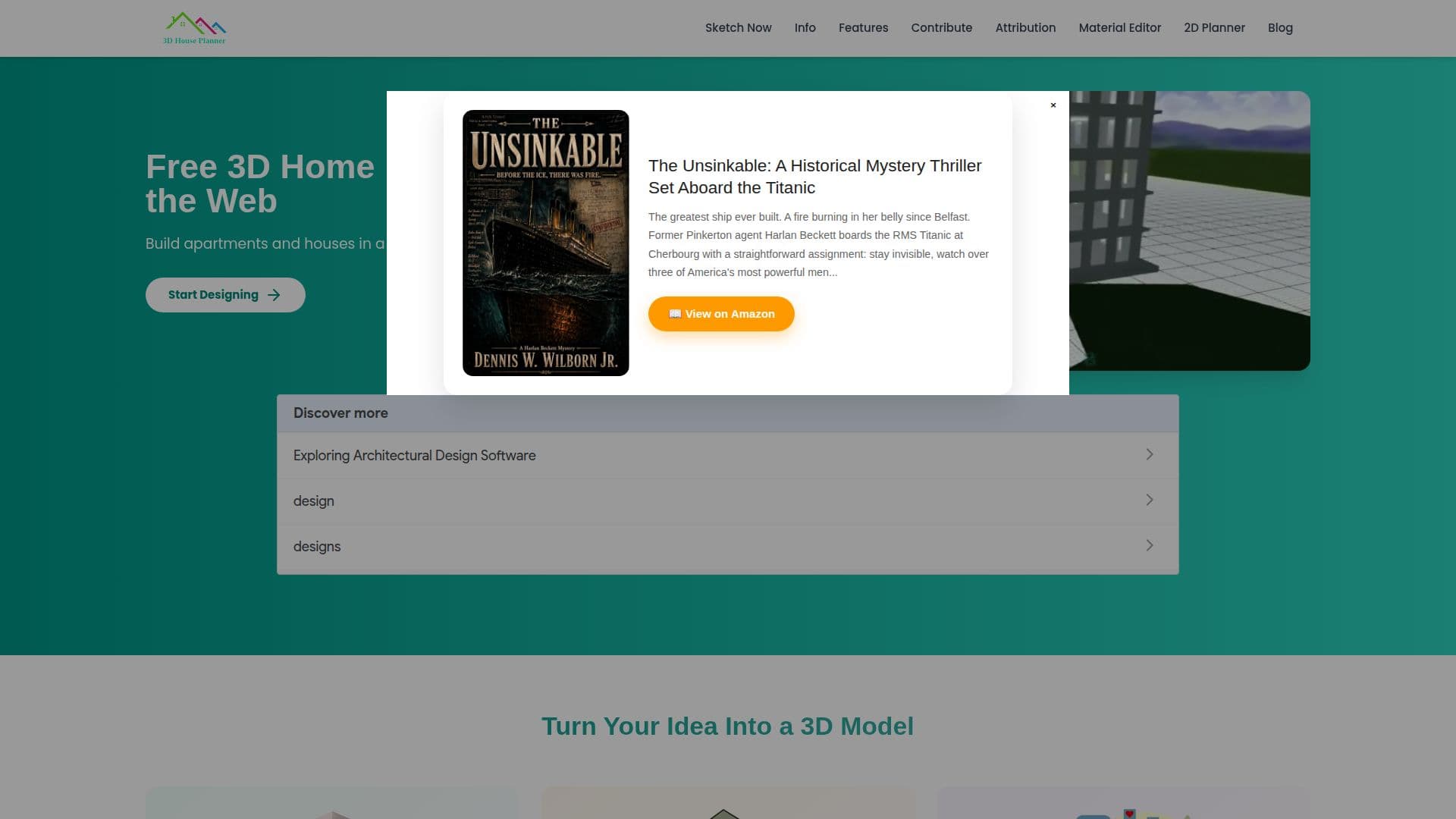Open the Info nav item

805,28
